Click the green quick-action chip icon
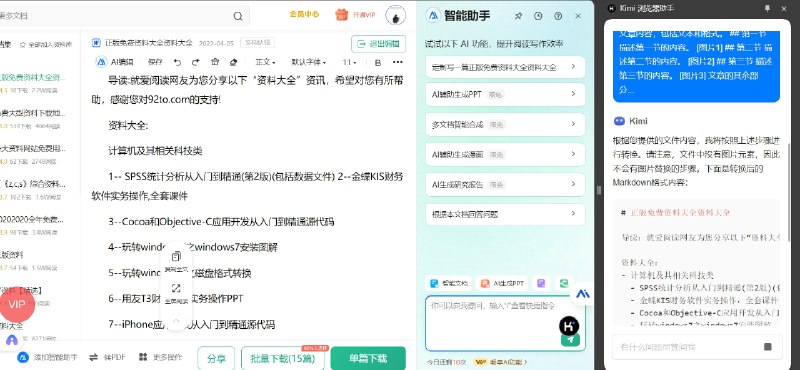The width and height of the screenshot is (800, 370). click(x=564, y=283)
